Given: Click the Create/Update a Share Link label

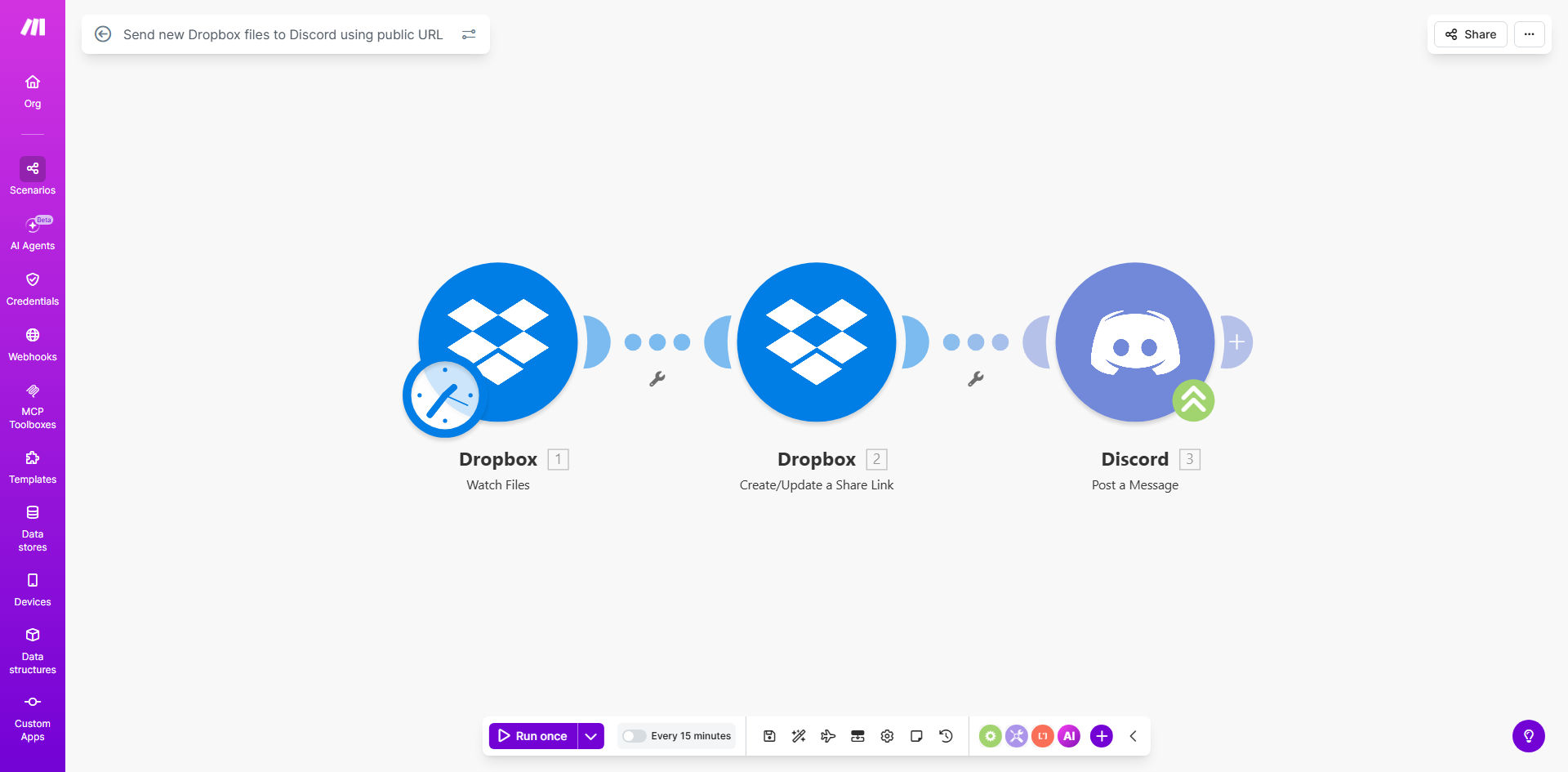Looking at the screenshot, I should (817, 485).
